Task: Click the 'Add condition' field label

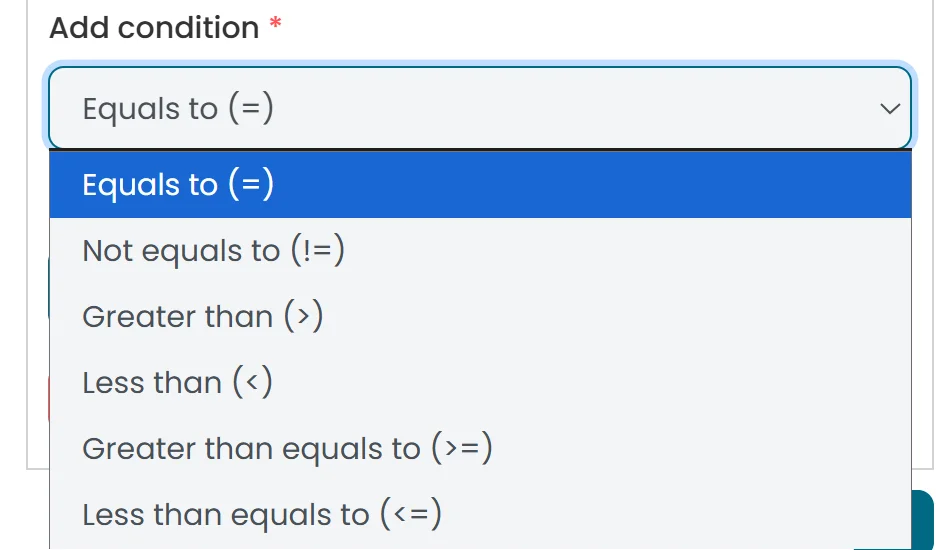Action: [154, 28]
